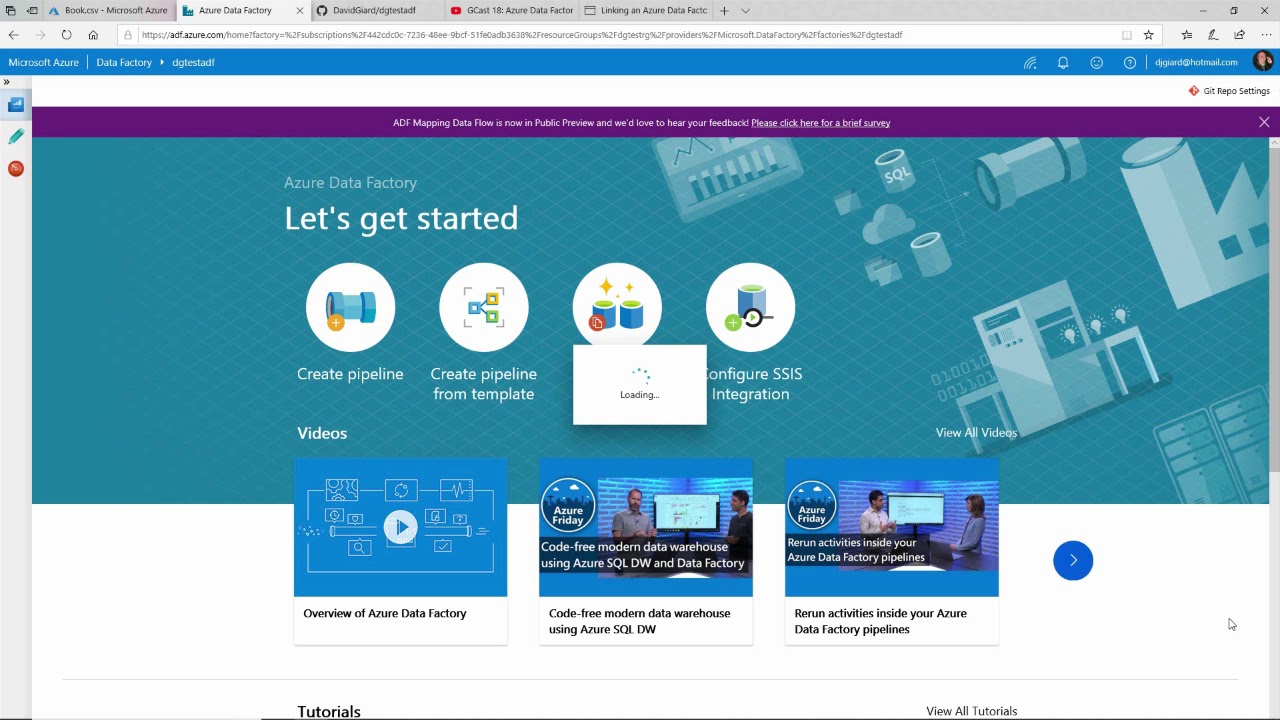Click the Create pipeline from template icon
Image resolution: width=1280 pixels, height=720 pixels.
point(484,307)
